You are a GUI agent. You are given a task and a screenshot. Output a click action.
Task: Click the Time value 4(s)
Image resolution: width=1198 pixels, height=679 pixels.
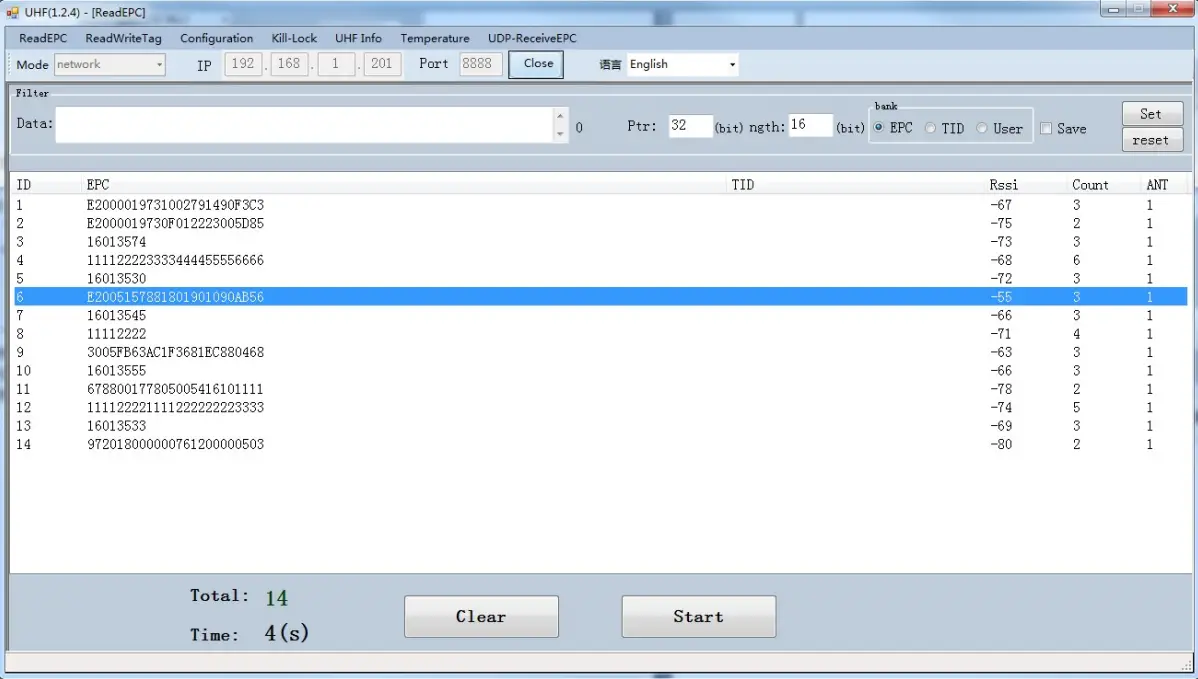(287, 633)
